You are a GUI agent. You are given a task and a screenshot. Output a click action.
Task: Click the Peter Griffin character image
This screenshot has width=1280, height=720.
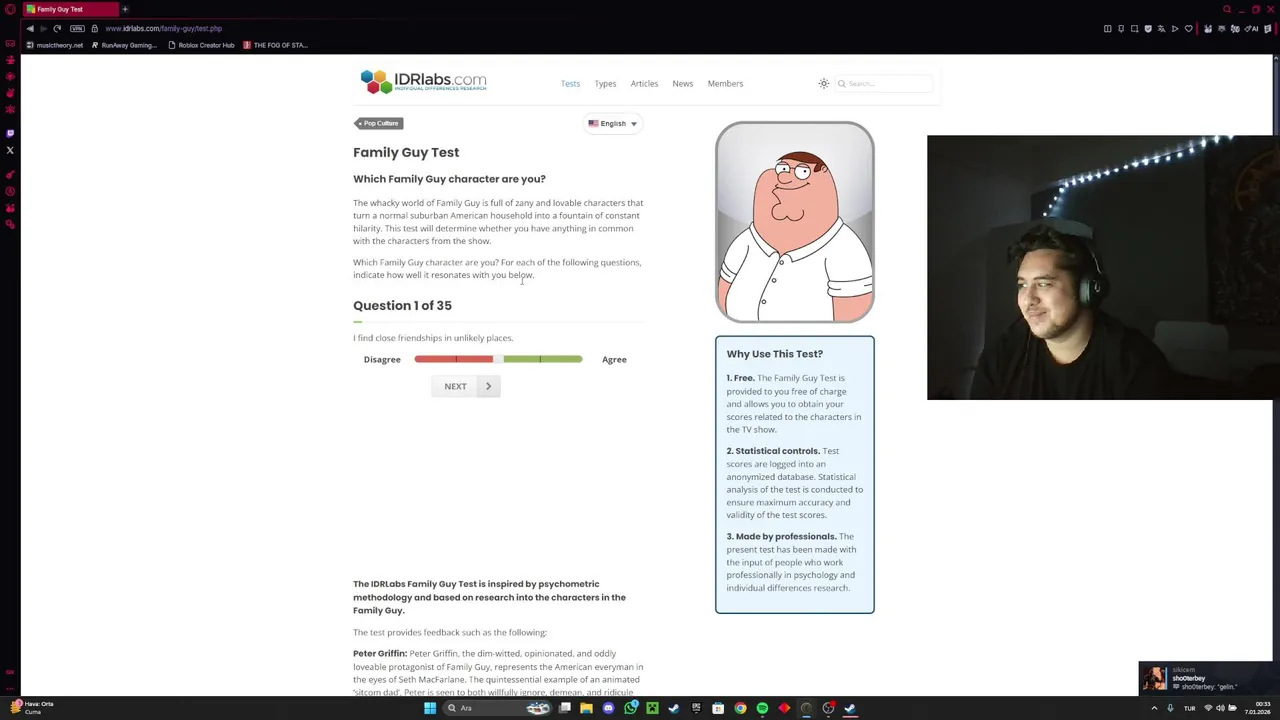coord(795,222)
